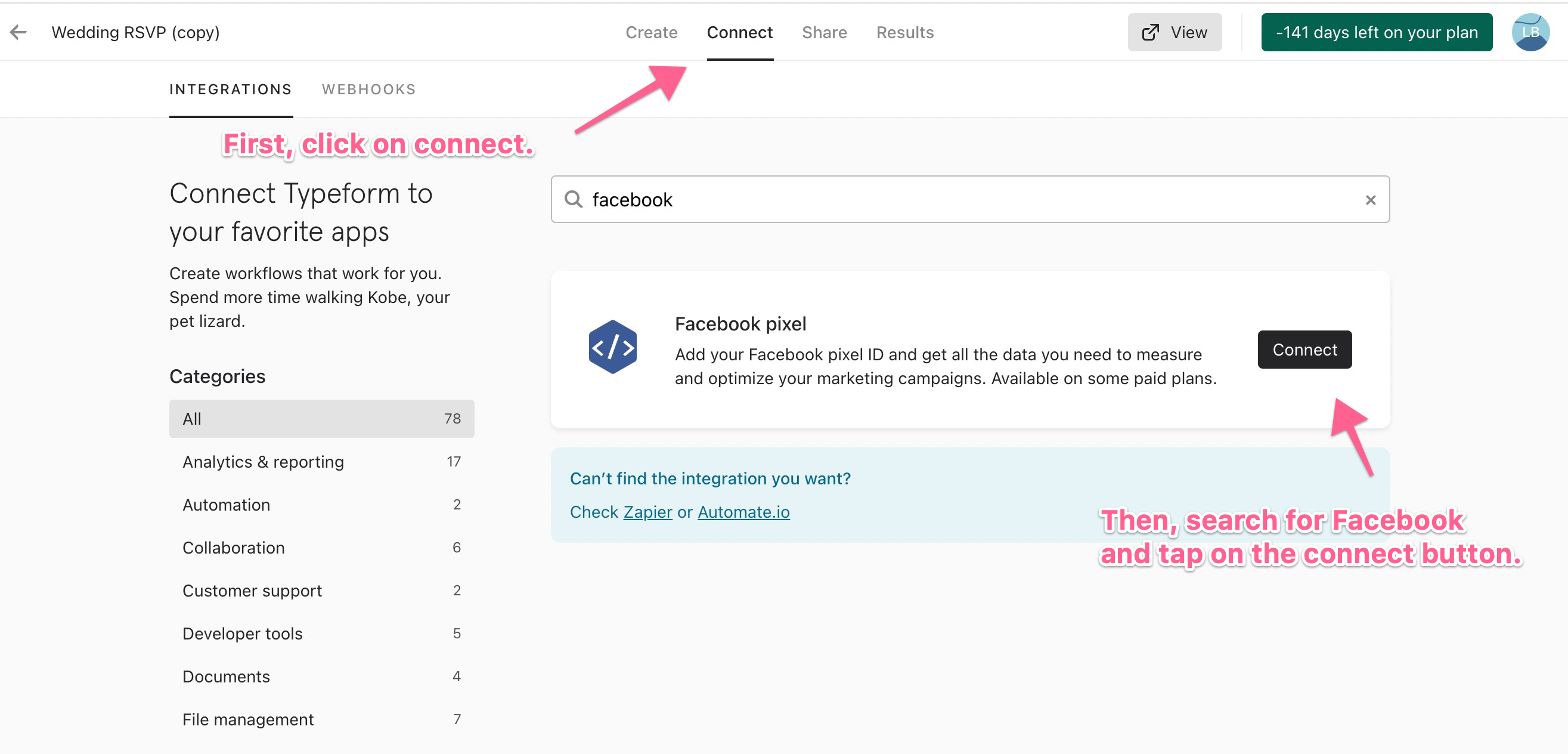Select the Customer support category
The image size is (1568, 754).
[x=321, y=591]
